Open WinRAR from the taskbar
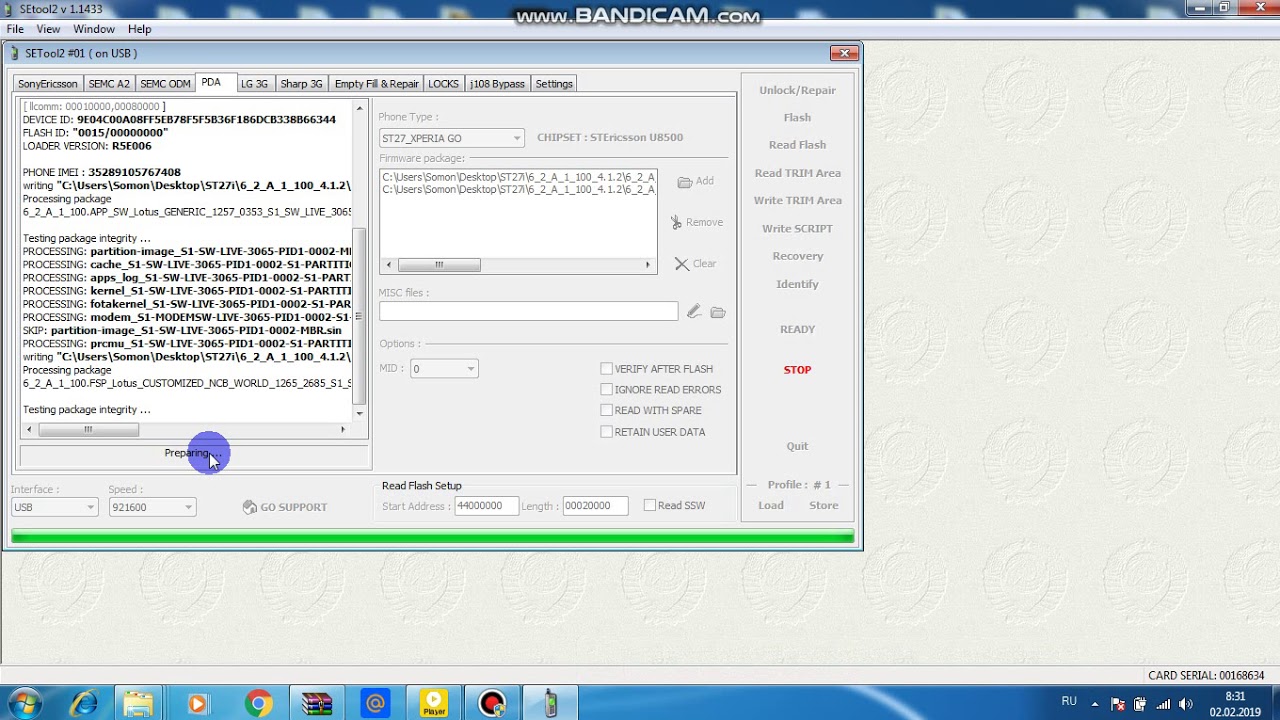This screenshot has width=1280, height=720. pyautogui.click(x=316, y=704)
